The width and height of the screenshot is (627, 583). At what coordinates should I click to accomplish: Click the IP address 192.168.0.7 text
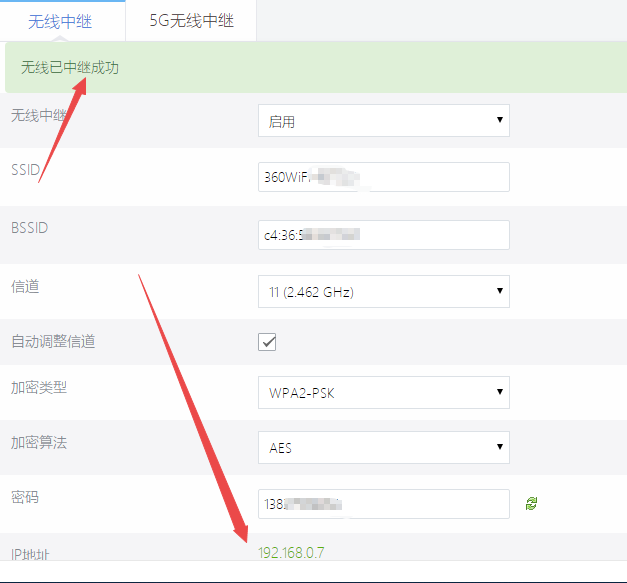(x=291, y=553)
